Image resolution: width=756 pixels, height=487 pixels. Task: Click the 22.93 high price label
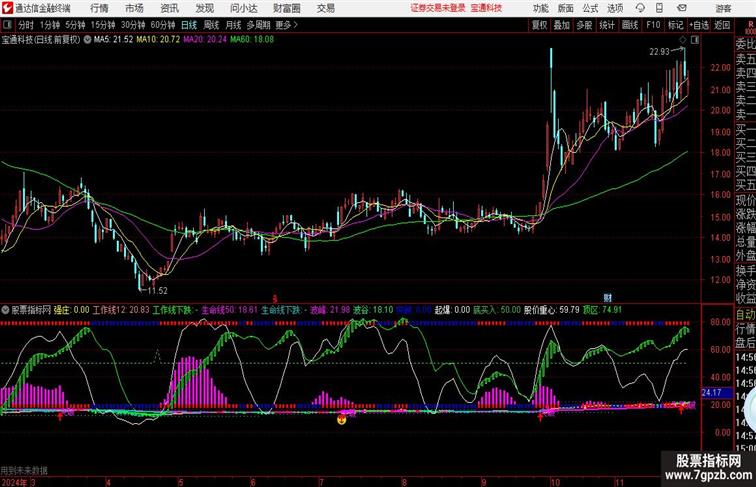660,52
